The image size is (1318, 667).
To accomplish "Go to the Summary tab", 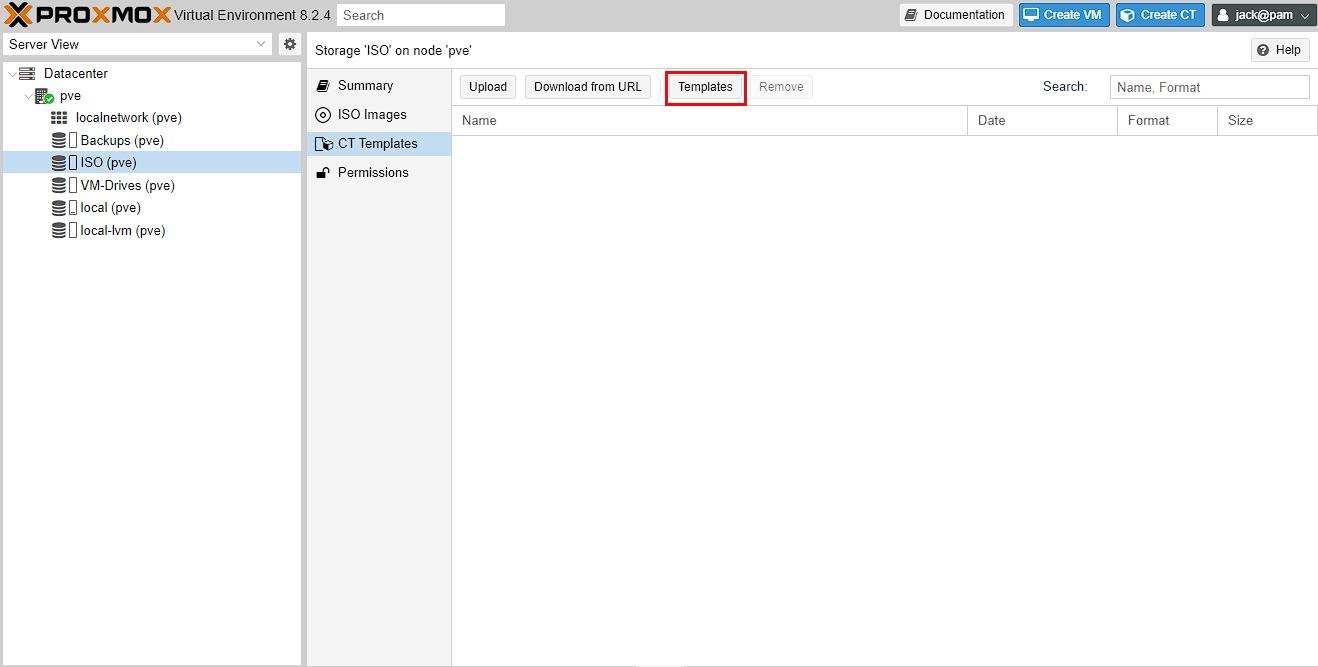I will [365, 86].
